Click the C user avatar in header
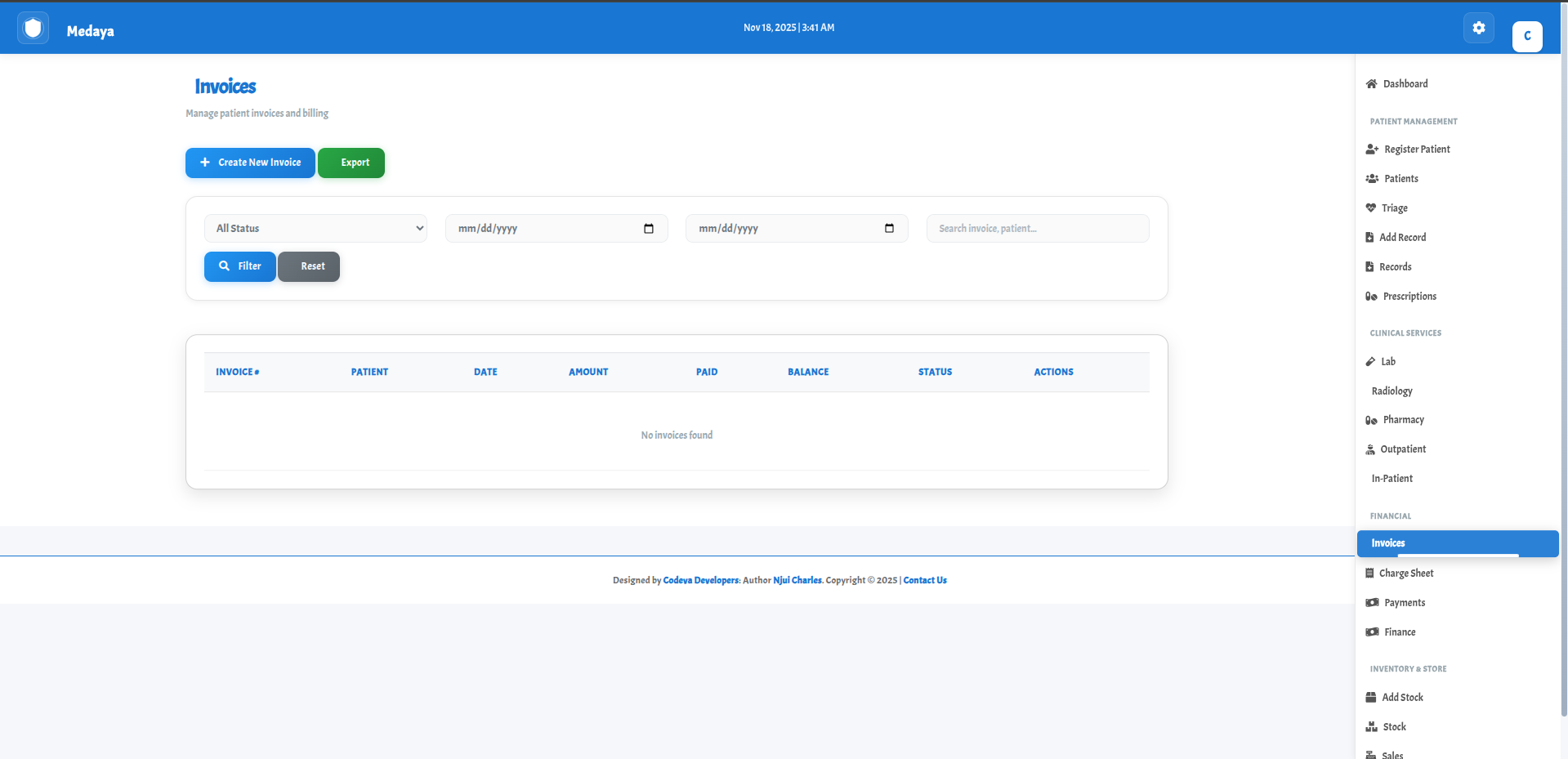1568x759 pixels. click(x=1526, y=36)
